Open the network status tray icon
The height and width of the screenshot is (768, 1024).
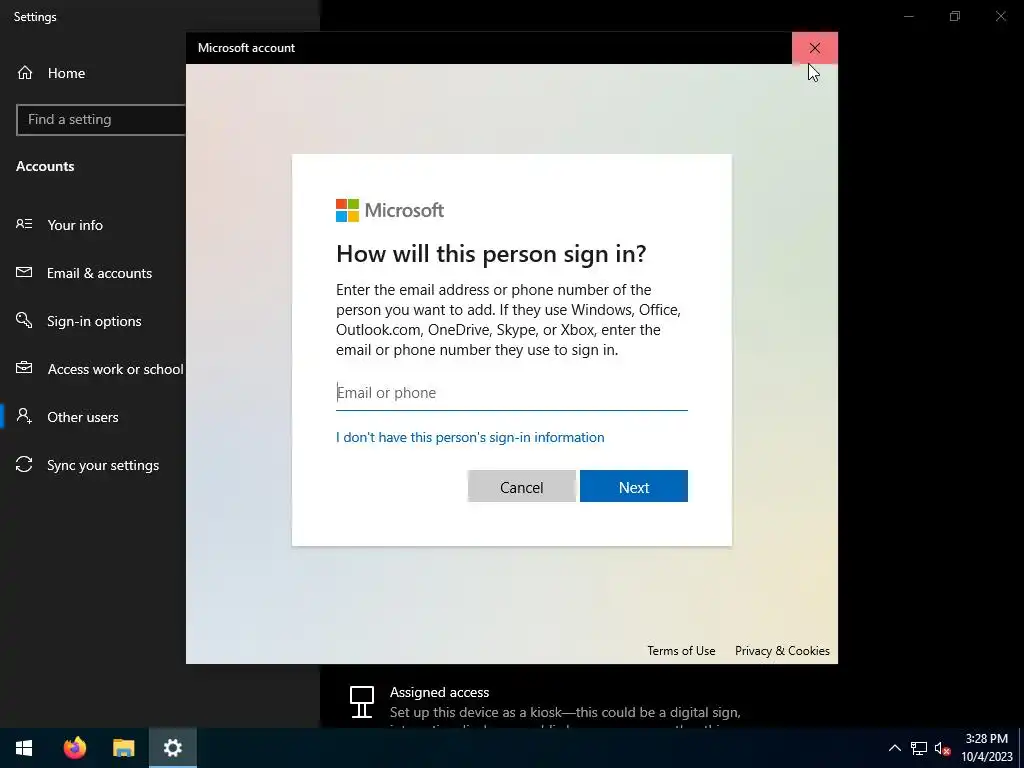919,748
